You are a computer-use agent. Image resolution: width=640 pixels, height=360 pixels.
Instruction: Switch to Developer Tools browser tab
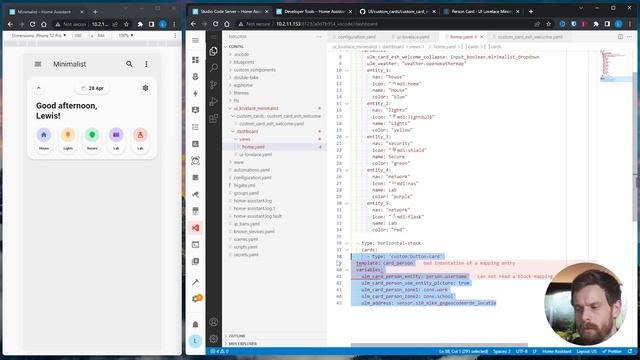pos(313,11)
